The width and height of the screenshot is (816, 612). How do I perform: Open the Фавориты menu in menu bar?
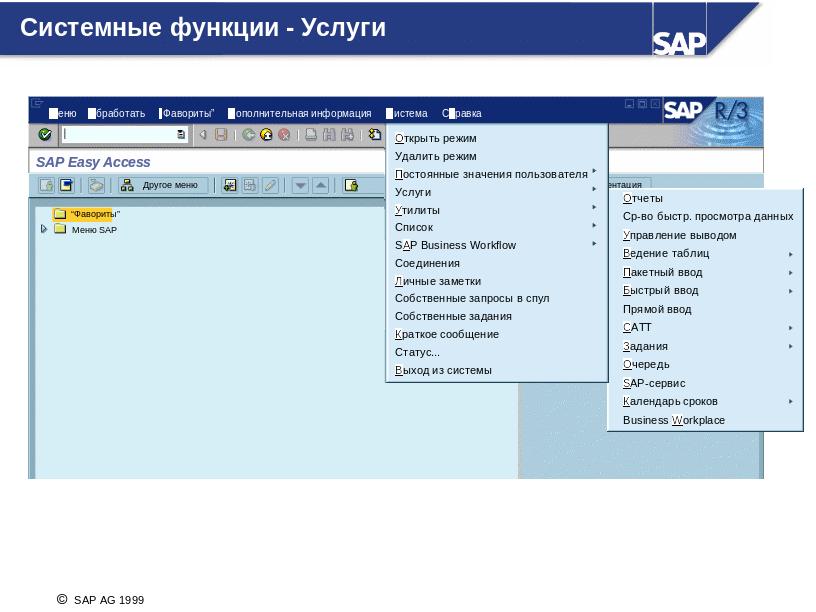pos(187,113)
